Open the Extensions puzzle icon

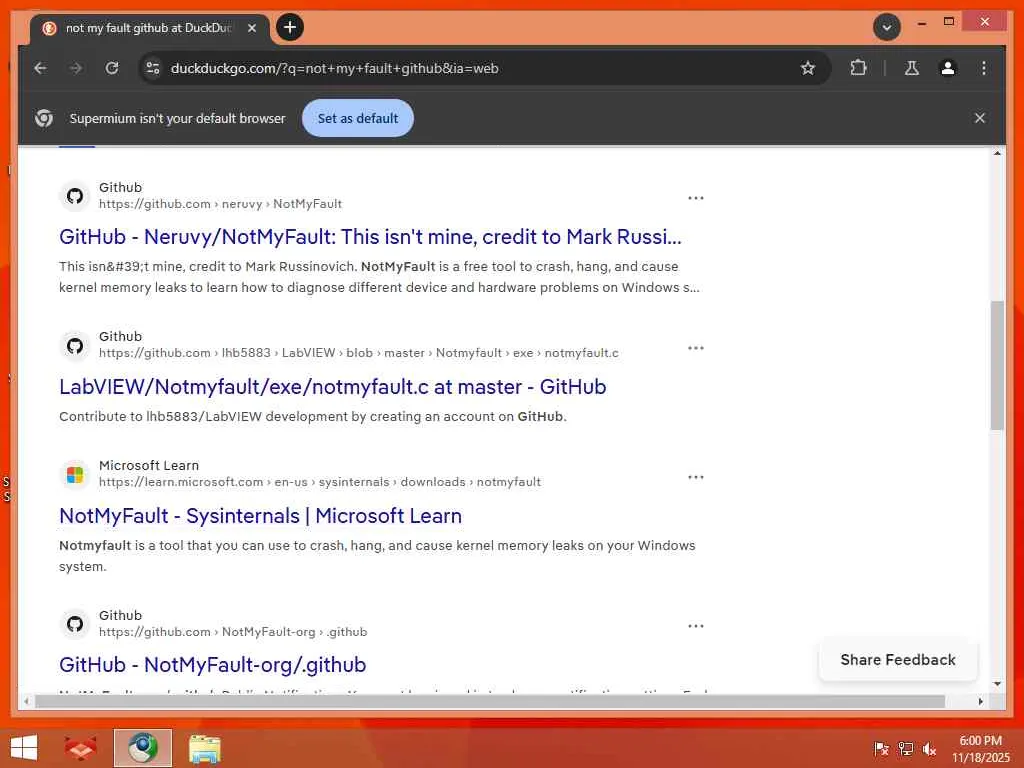[858, 68]
